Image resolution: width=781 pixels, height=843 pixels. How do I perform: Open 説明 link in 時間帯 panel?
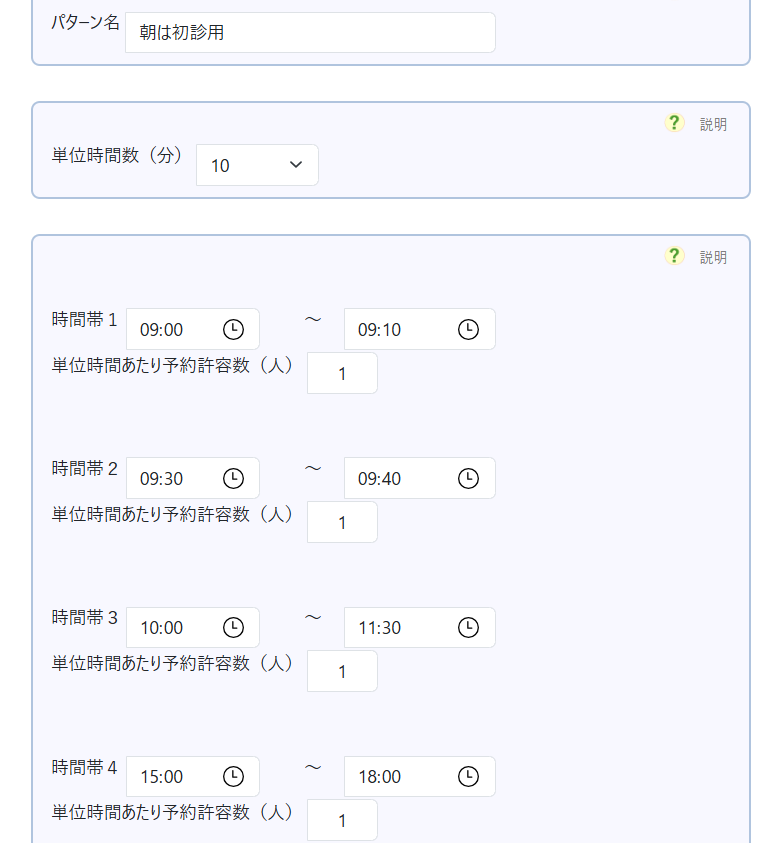713,258
